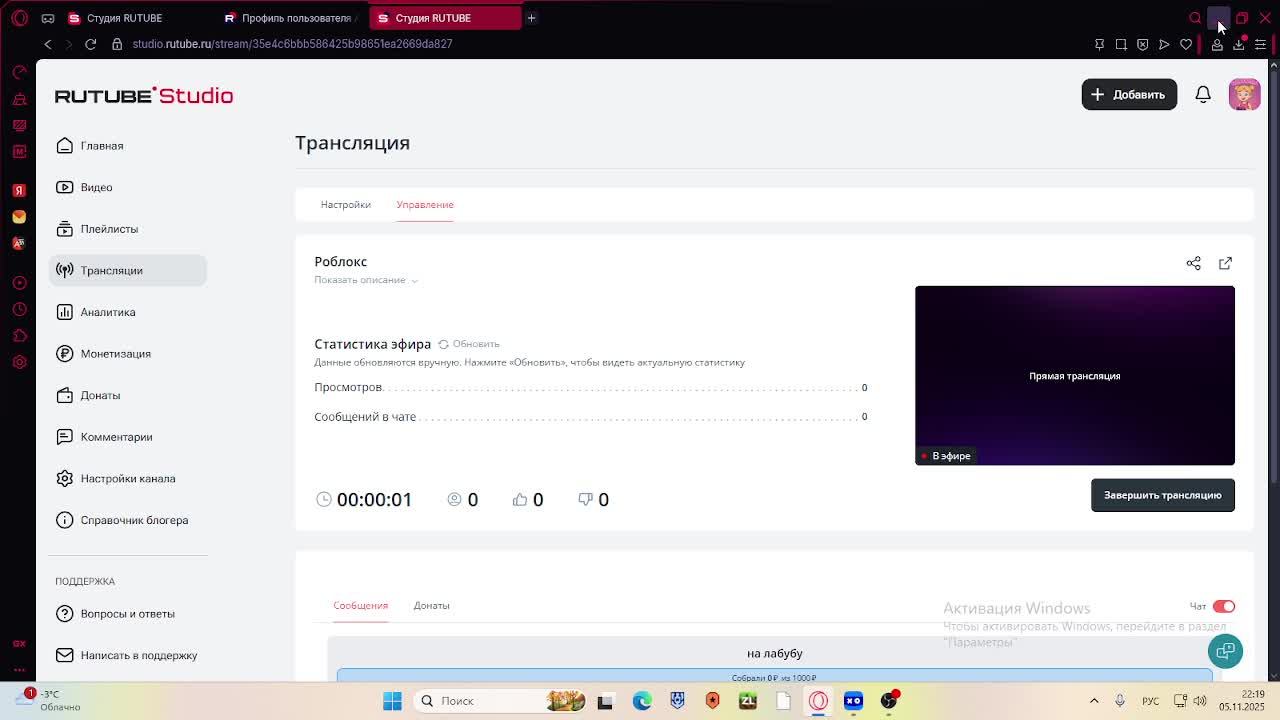Open stream in new window icon
The width and height of the screenshot is (1280, 720).
[1225, 263]
